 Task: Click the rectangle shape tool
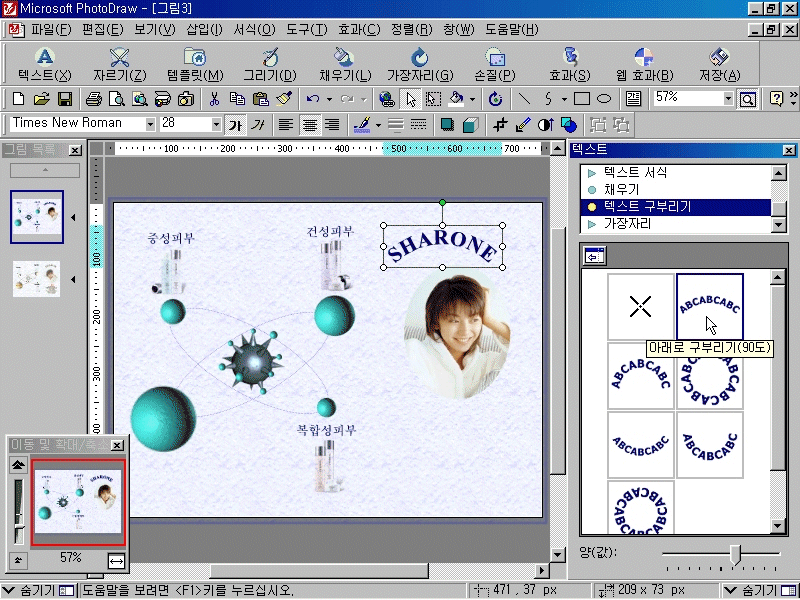coord(582,98)
